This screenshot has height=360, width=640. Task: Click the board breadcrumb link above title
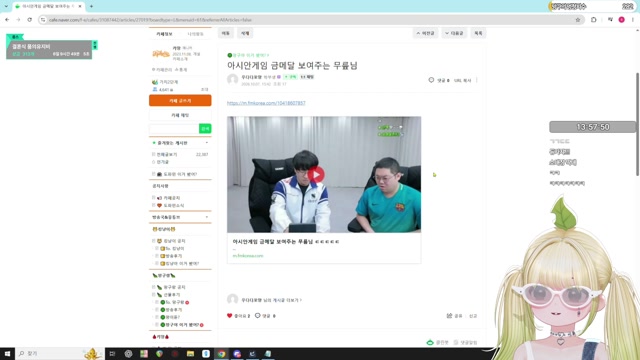pos(249,55)
